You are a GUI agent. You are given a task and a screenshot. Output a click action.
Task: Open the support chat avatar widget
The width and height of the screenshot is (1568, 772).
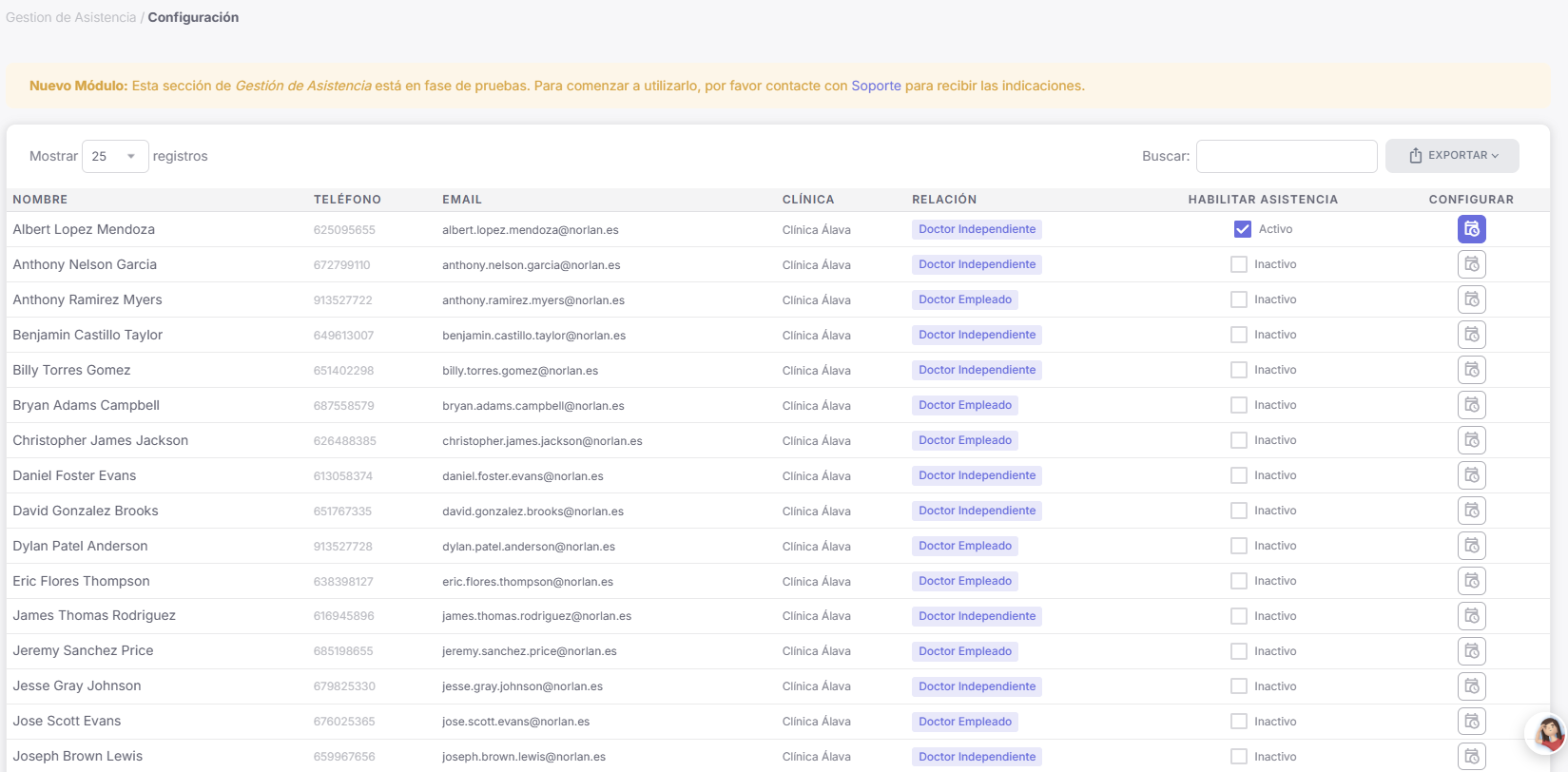[1547, 733]
